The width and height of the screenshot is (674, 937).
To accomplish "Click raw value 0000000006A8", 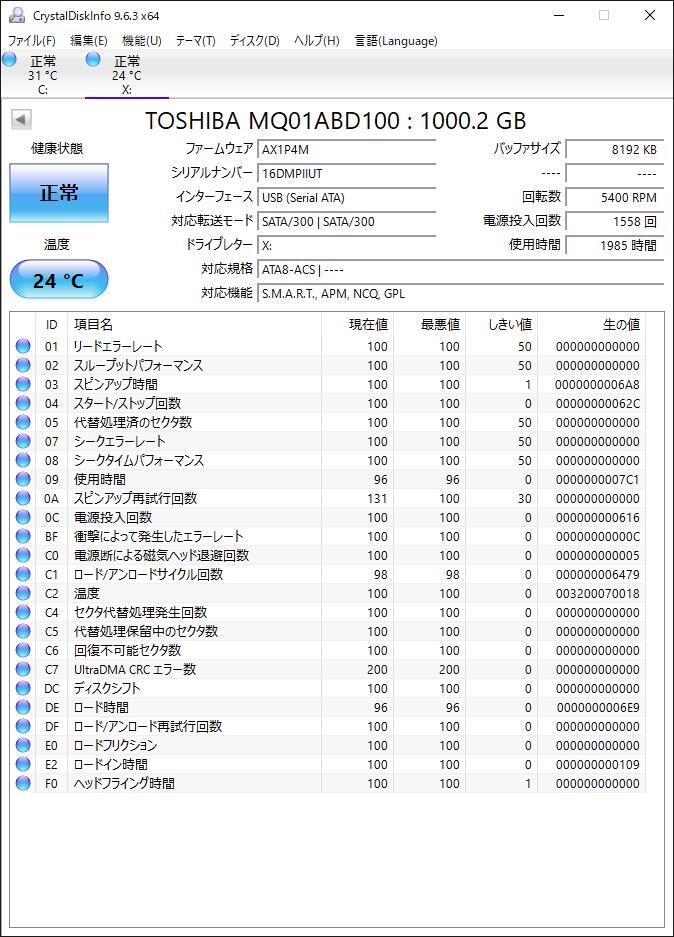I will pos(597,384).
